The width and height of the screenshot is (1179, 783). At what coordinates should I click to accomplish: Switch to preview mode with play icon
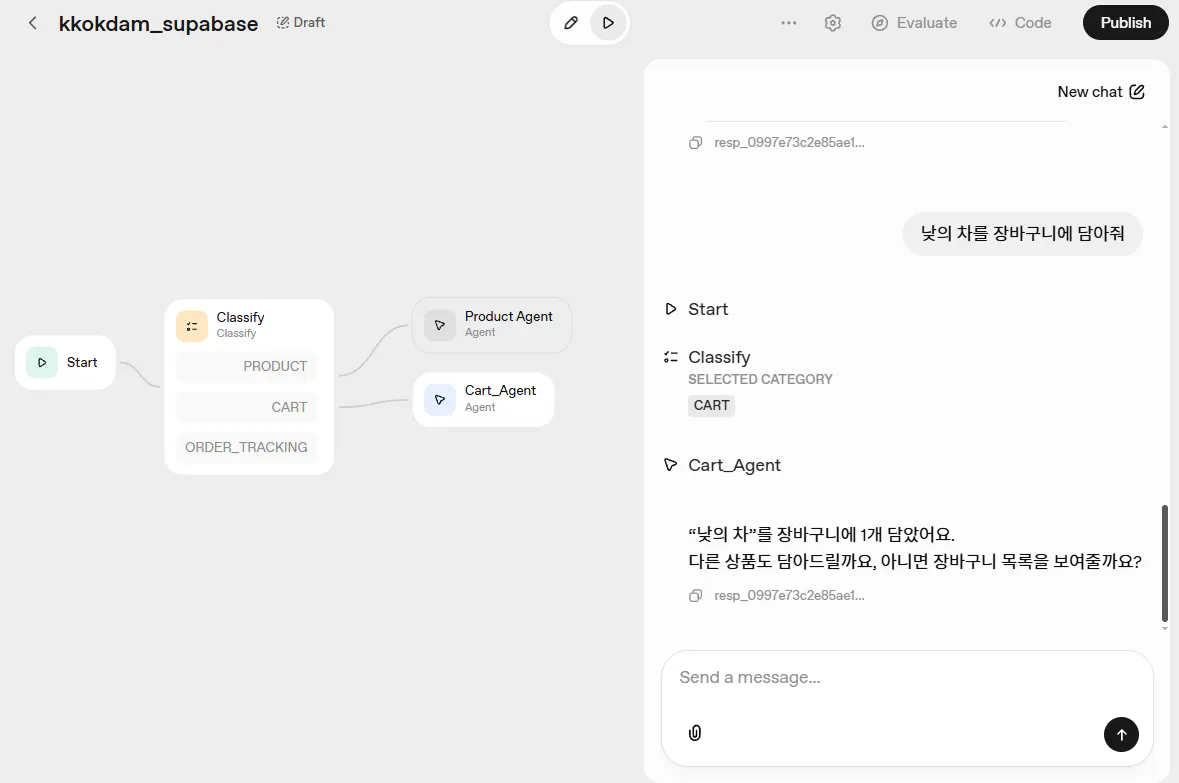[x=608, y=23]
